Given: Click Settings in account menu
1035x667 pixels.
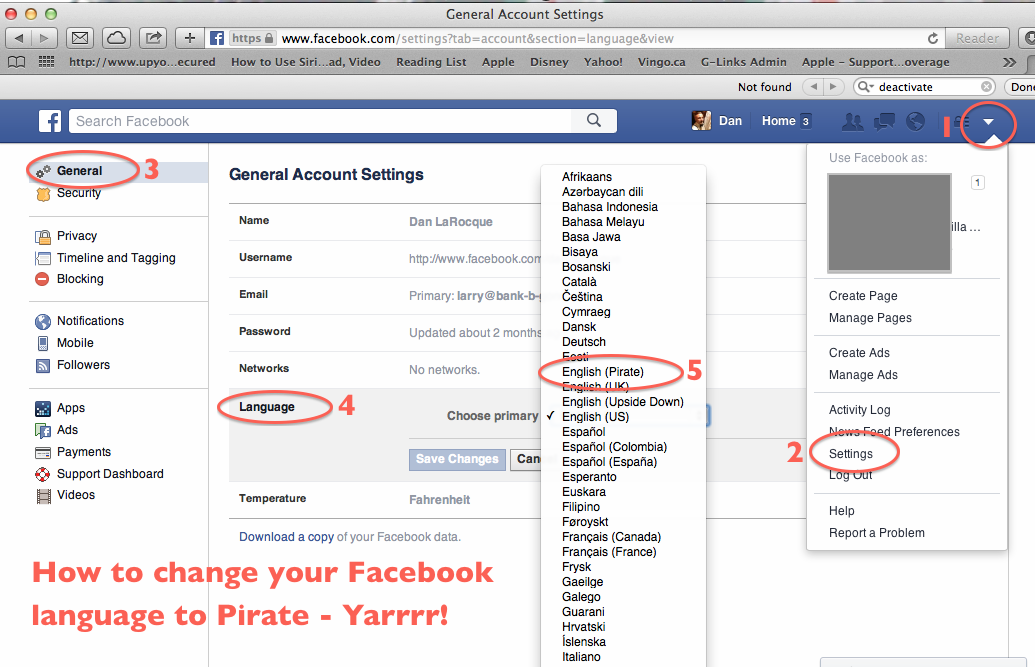Looking at the screenshot, I should coord(850,454).
